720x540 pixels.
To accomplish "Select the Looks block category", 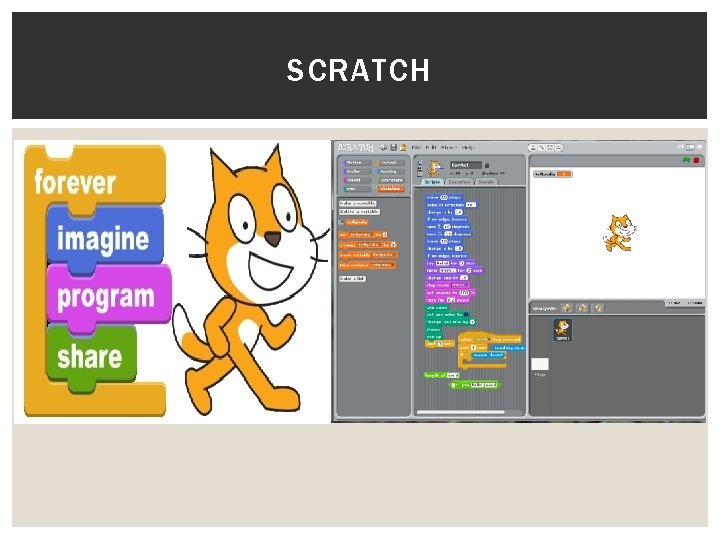I will [x=357, y=171].
